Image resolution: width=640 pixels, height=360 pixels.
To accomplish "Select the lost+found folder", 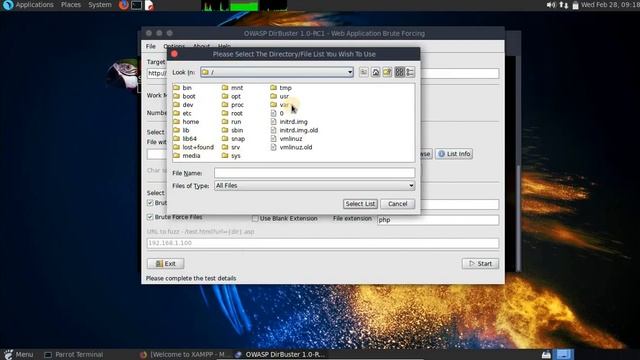I will click(x=193, y=147).
